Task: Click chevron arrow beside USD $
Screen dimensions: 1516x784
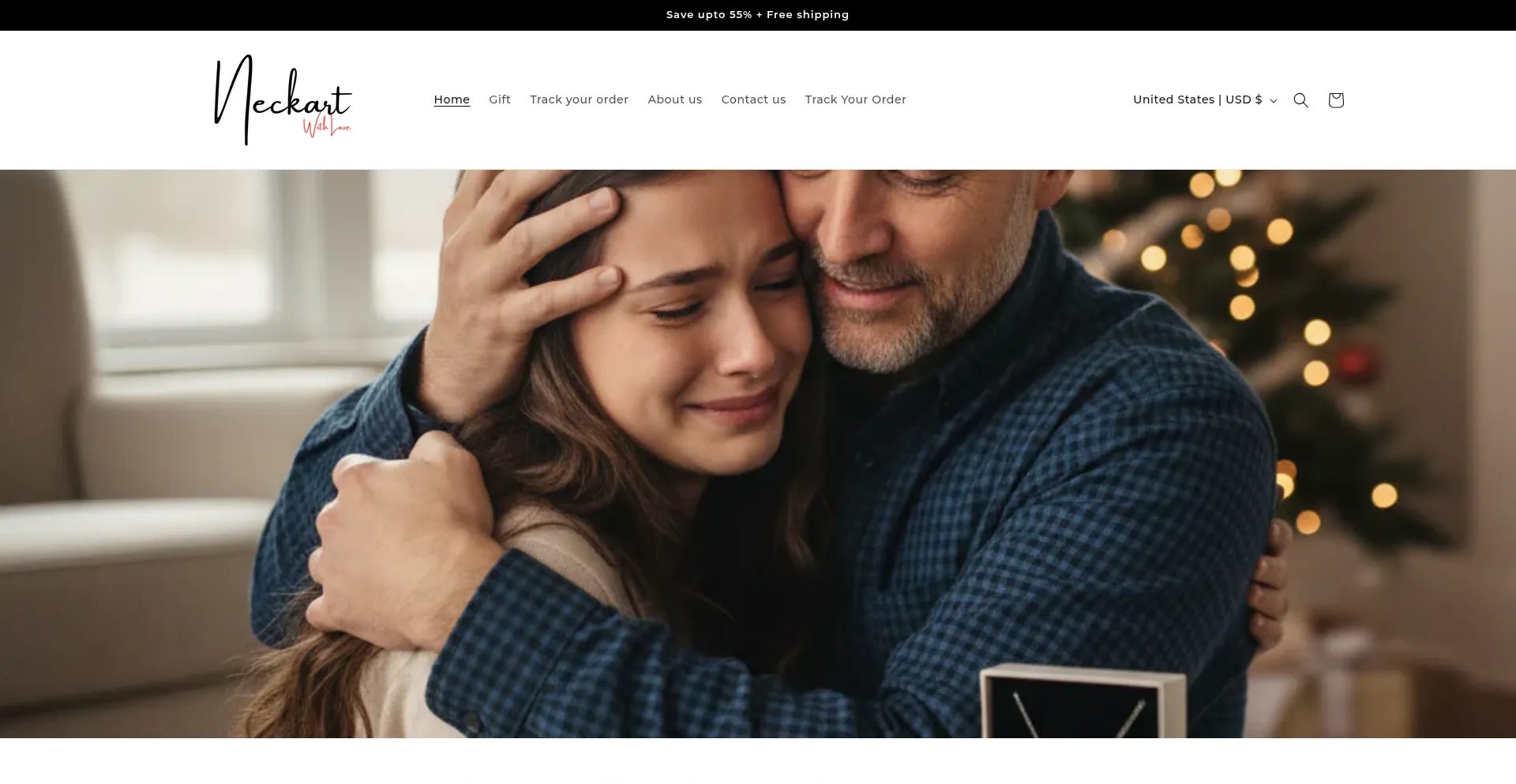Action: click(1273, 101)
